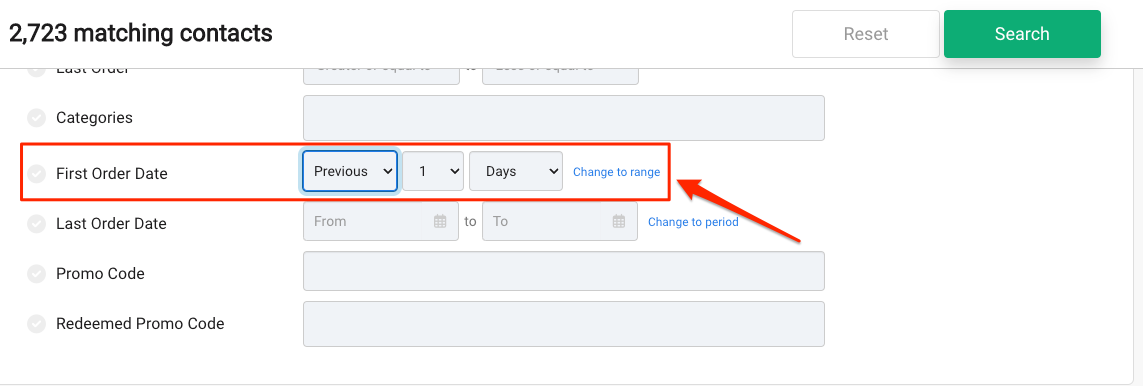1143x386 pixels.
Task: Click the calendar icon in the From field
Action: tap(440, 221)
